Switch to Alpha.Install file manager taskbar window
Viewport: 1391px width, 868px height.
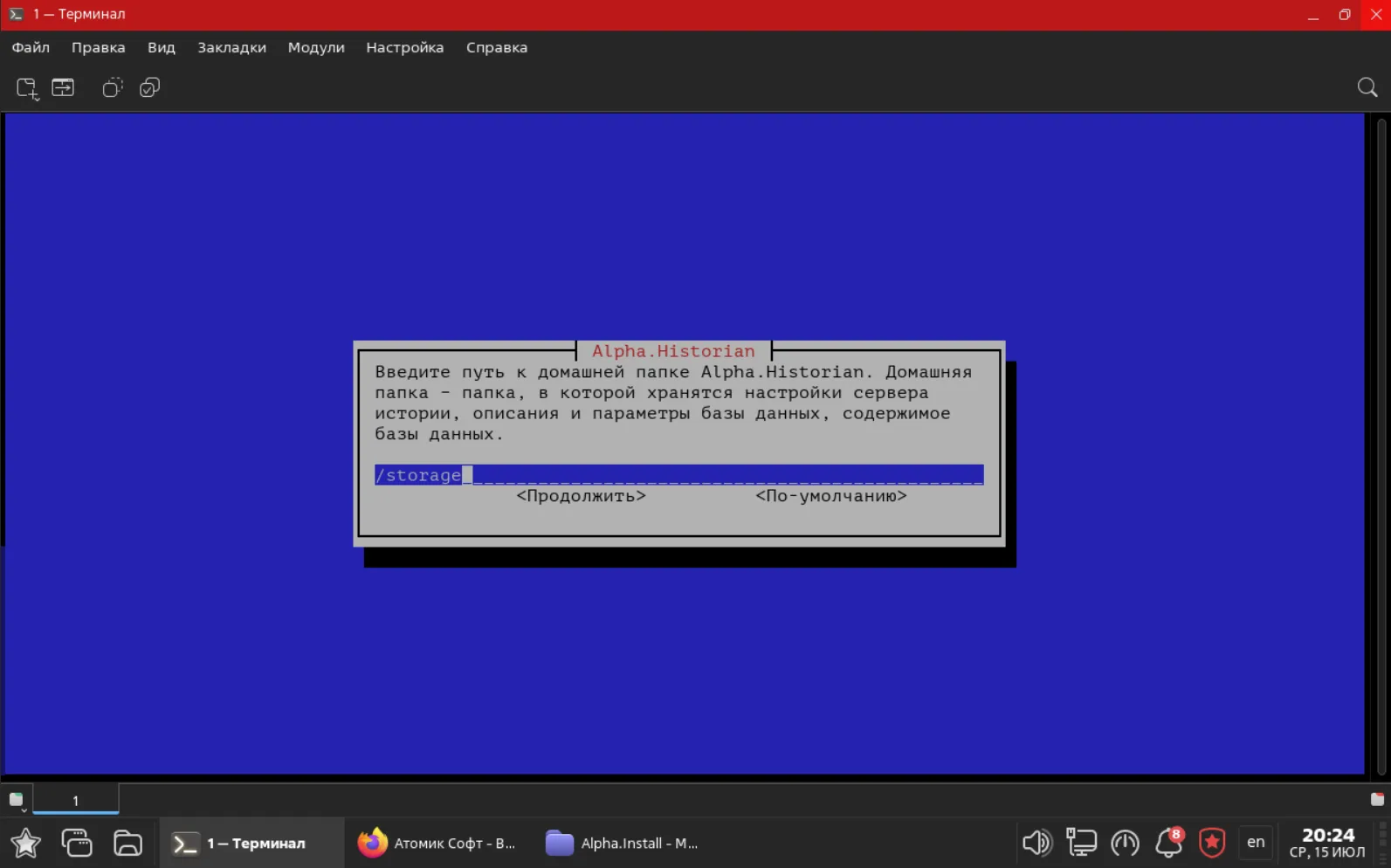622,843
